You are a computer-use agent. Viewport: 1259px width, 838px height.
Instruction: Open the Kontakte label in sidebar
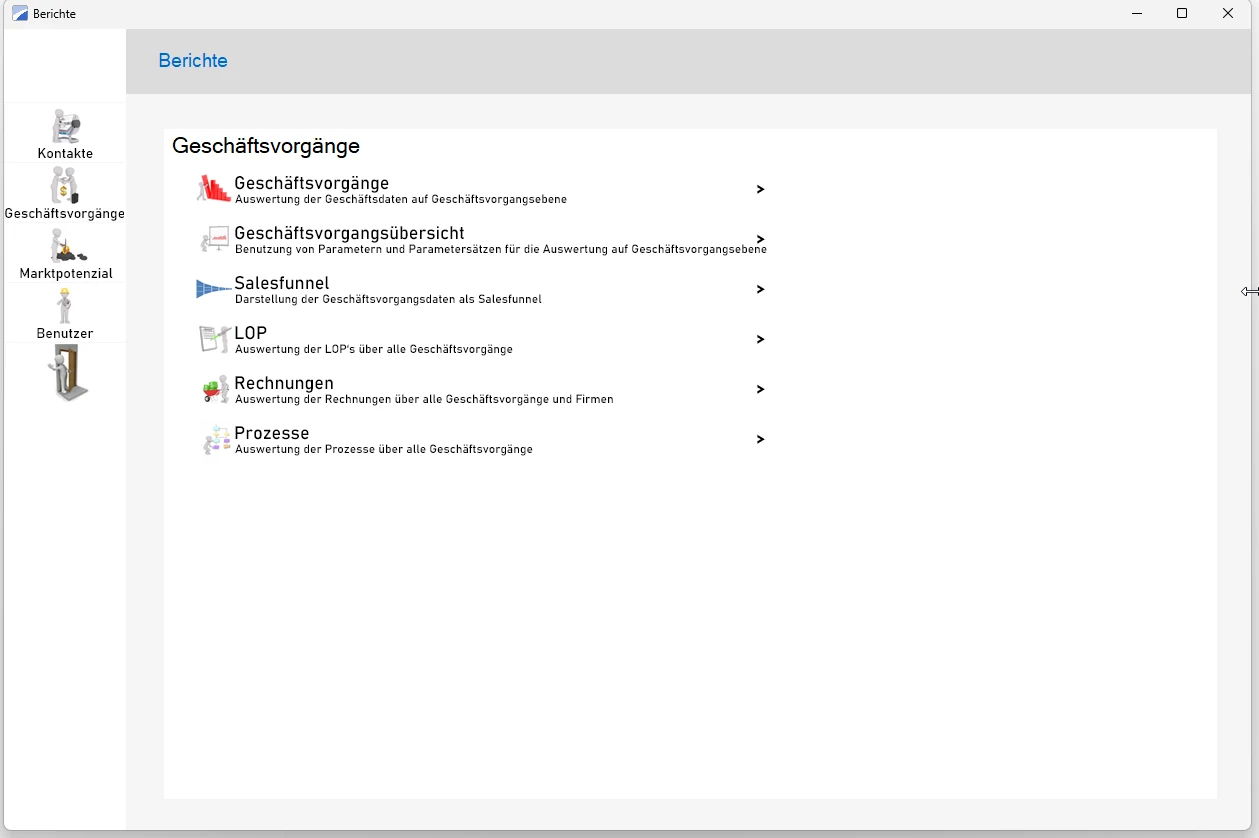65,154
